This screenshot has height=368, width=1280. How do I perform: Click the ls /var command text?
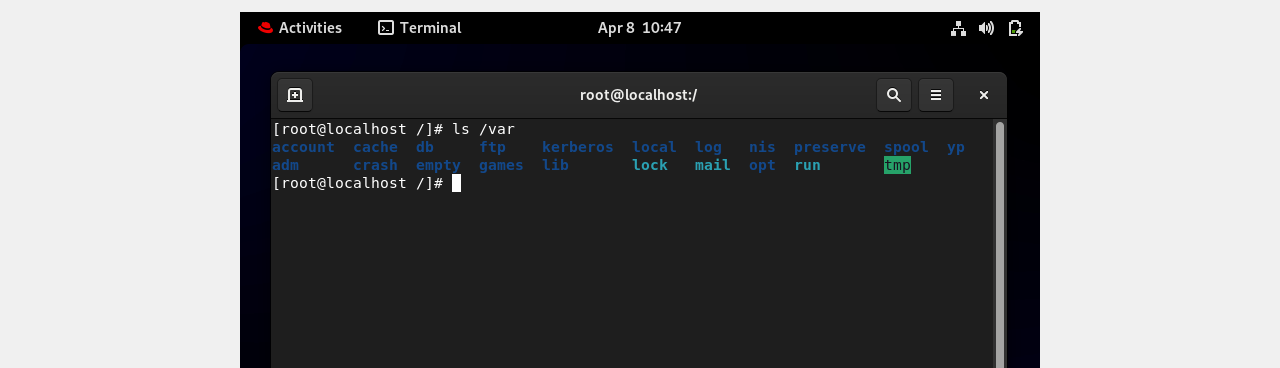(483, 129)
